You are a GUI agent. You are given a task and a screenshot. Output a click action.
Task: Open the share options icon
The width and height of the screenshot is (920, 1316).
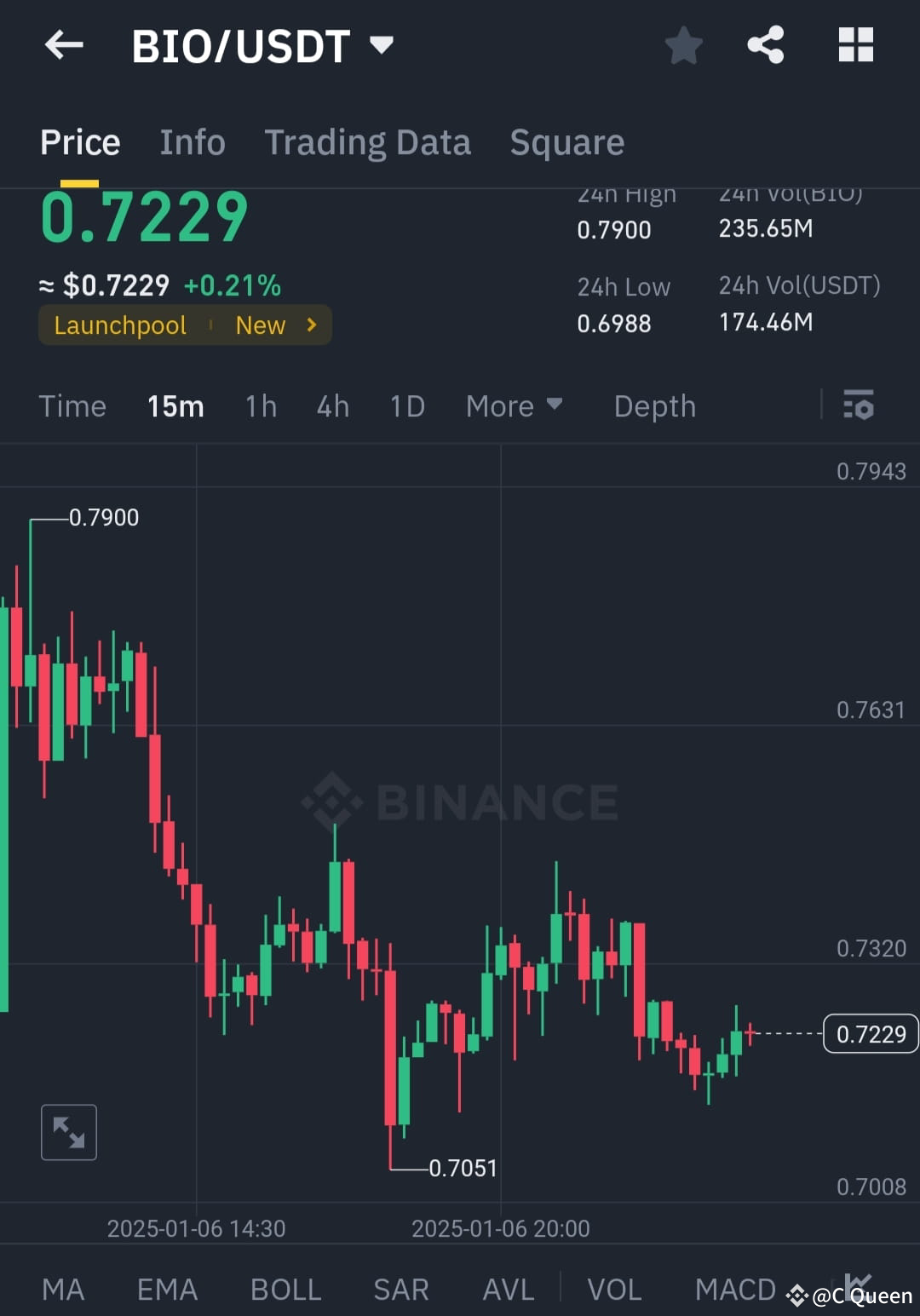coord(766,46)
